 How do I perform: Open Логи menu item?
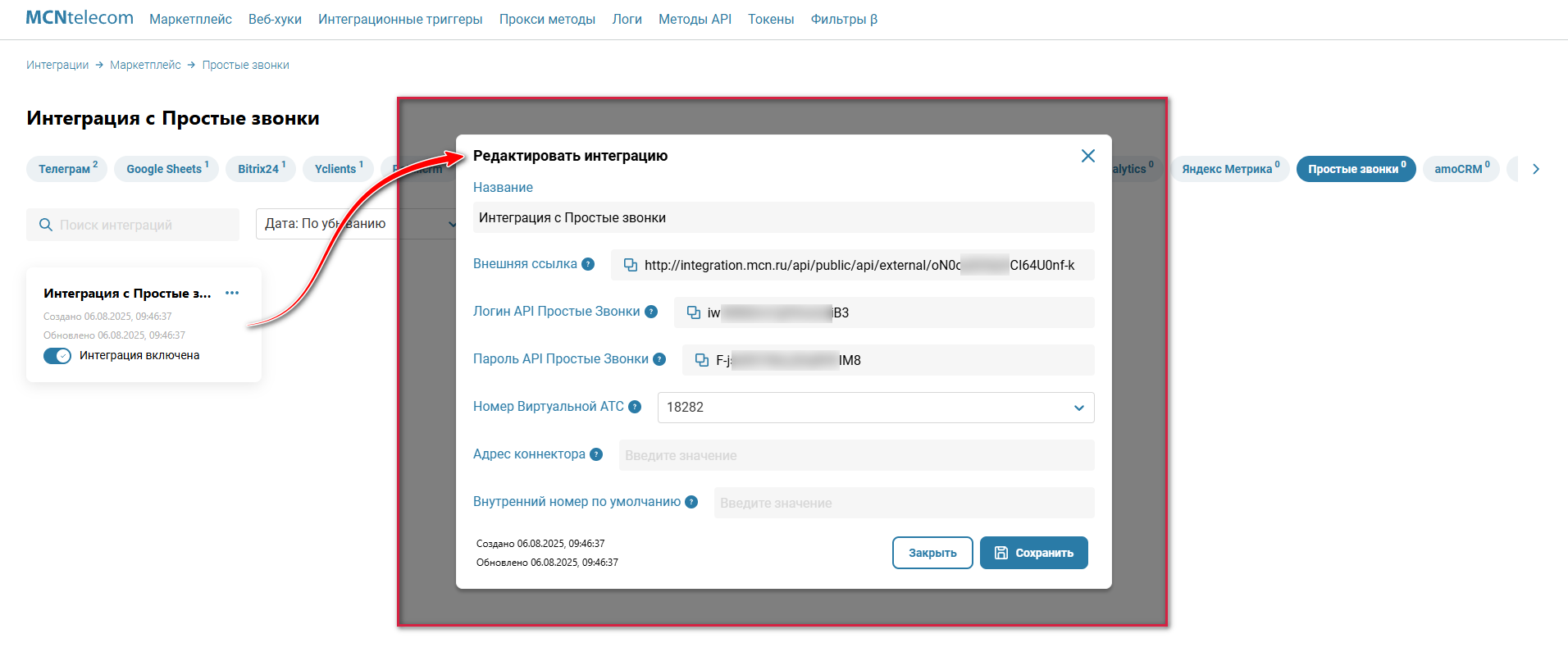click(x=627, y=19)
